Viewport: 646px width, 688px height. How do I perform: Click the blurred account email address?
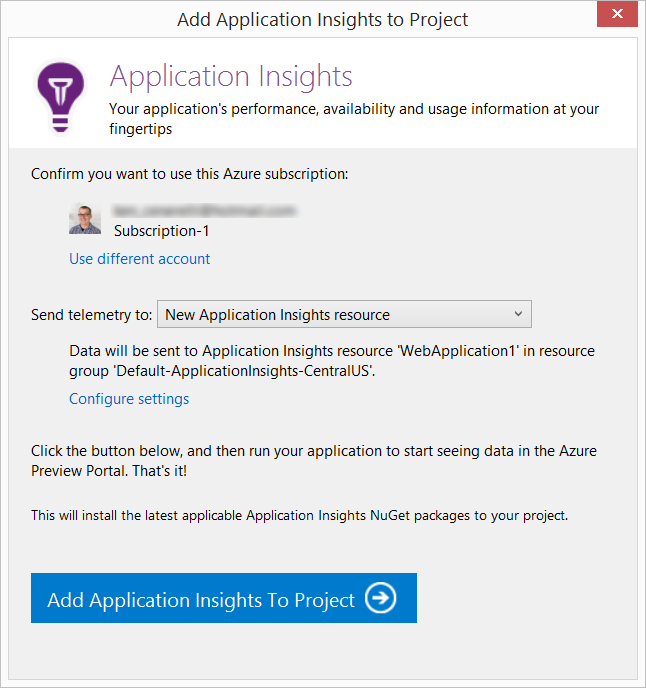coord(204,211)
